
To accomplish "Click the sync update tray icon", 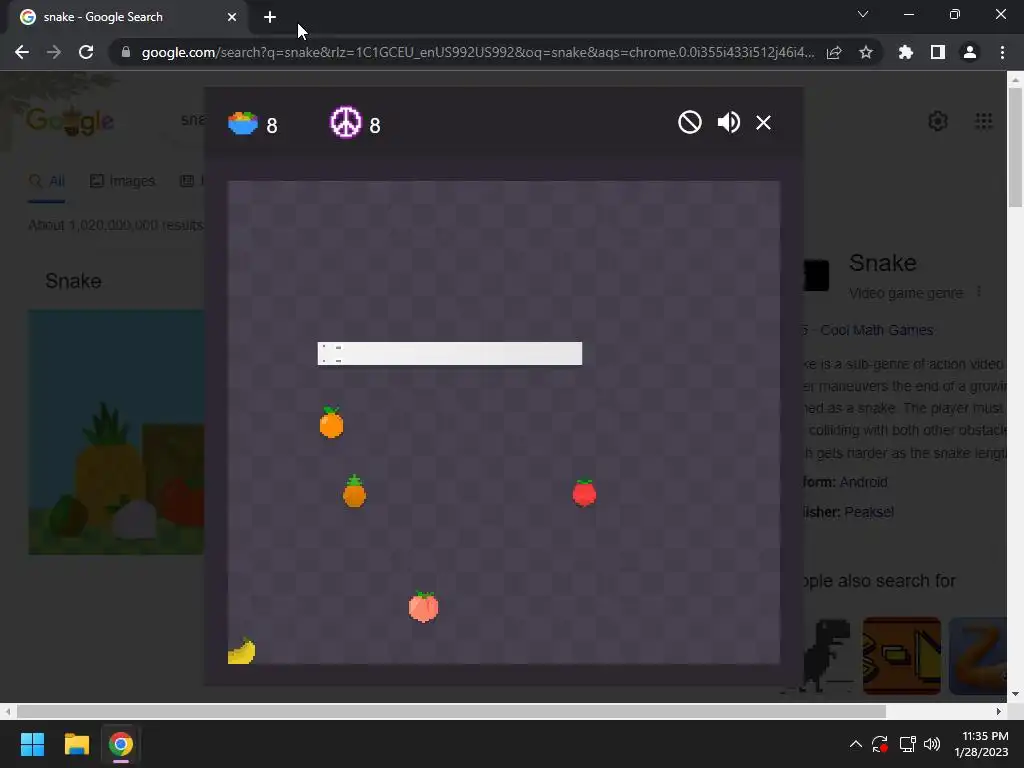I will [880, 744].
